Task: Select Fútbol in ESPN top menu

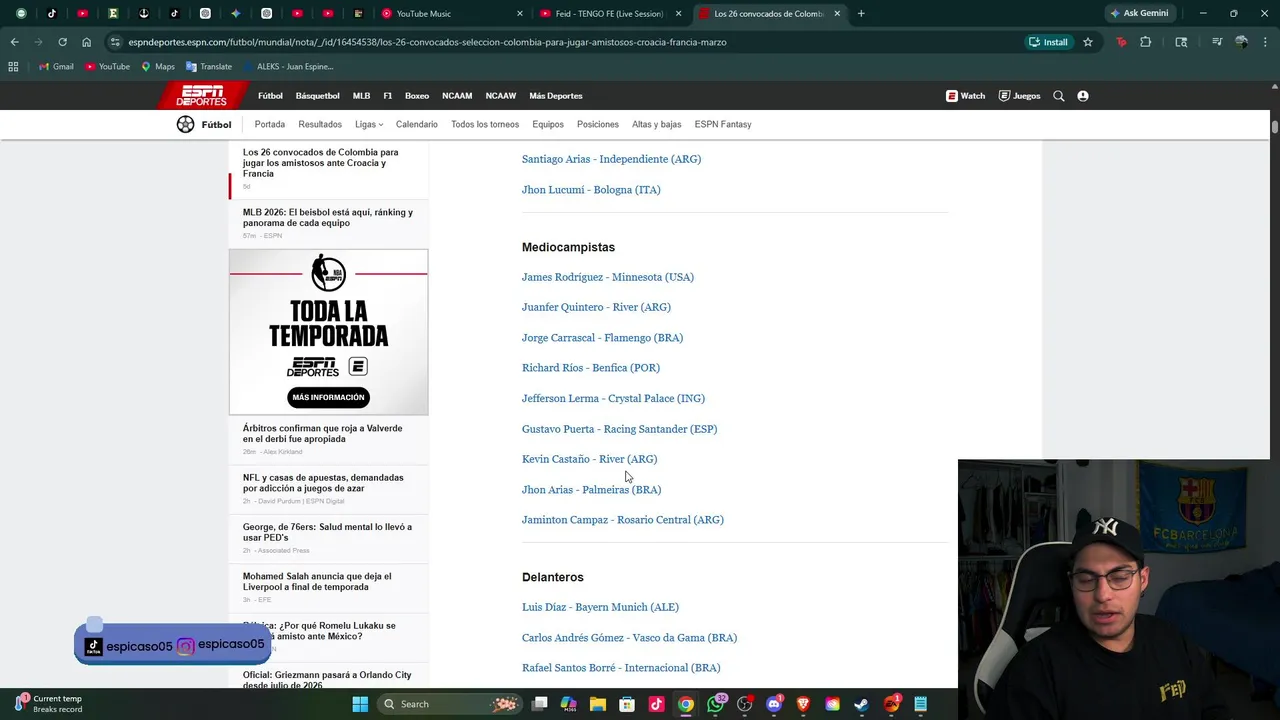Action: [x=270, y=96]
